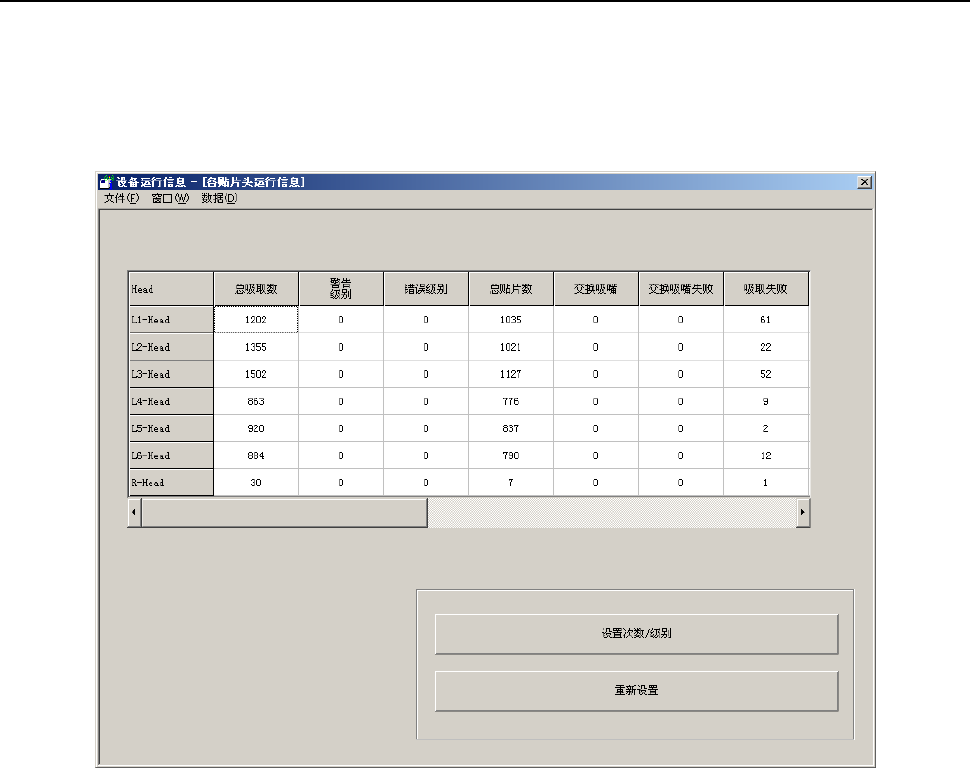
Task: Click the L3-Head 总贴片数 cell showing 1127
Action: click(511, 374)
